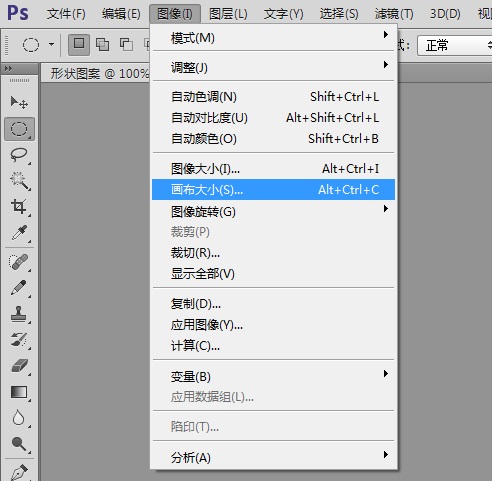Expand the toolbox double-arrow toggle

8,69
